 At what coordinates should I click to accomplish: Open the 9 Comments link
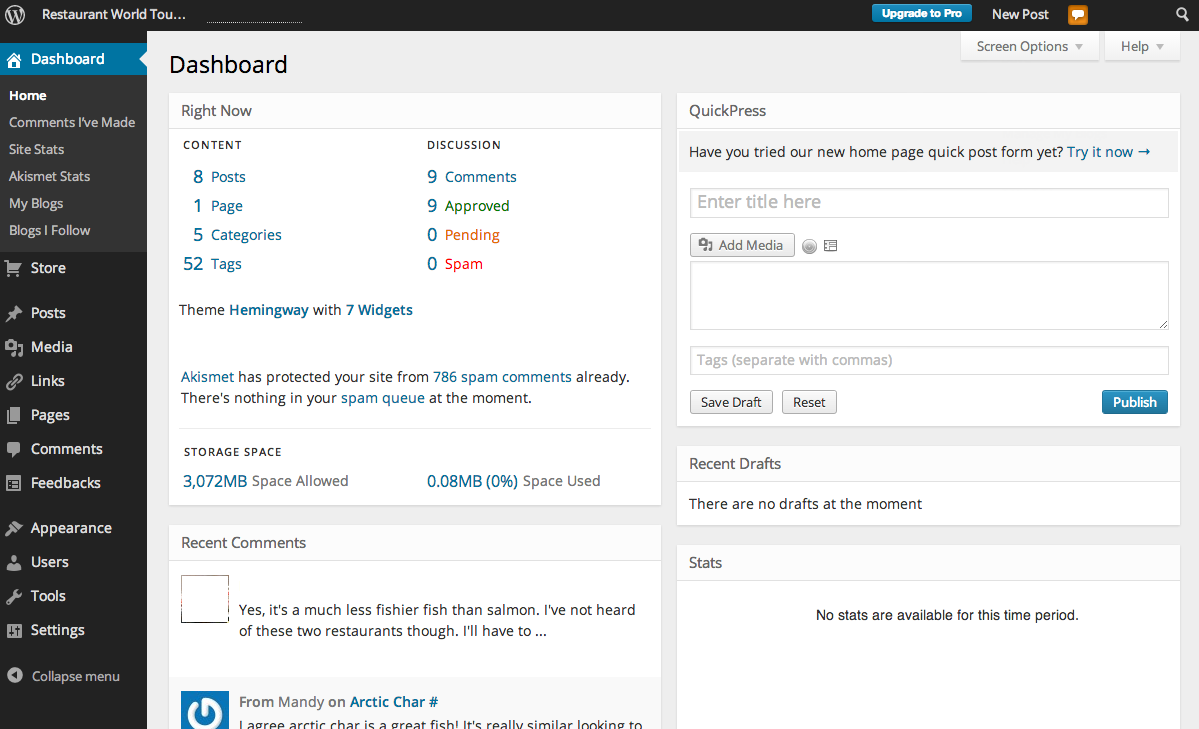(472, 177)
